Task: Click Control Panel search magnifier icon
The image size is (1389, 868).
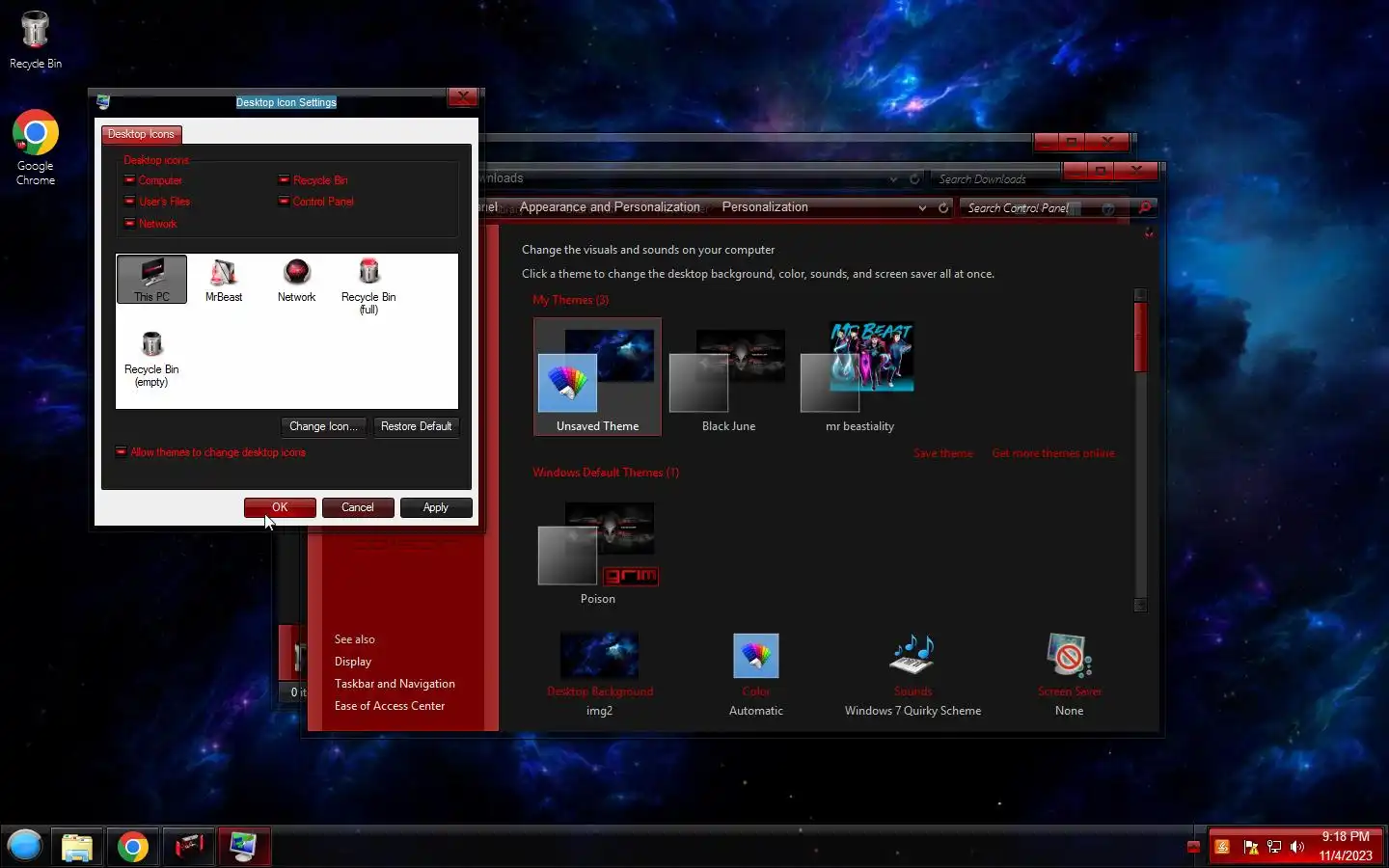Action: [x=1145, y=207]
